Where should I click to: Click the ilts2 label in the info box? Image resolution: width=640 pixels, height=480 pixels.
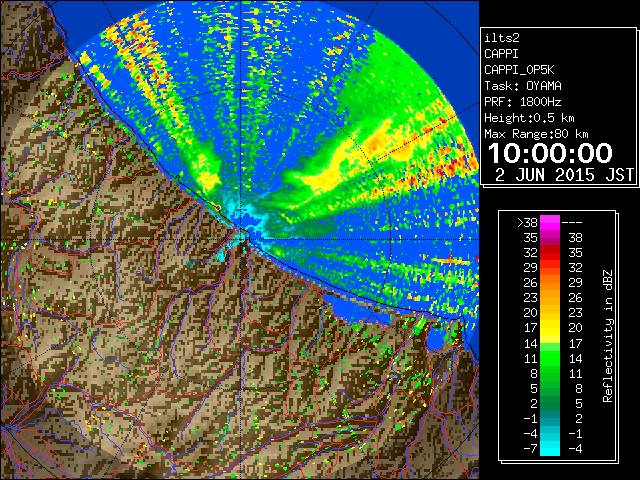point(502,38)
